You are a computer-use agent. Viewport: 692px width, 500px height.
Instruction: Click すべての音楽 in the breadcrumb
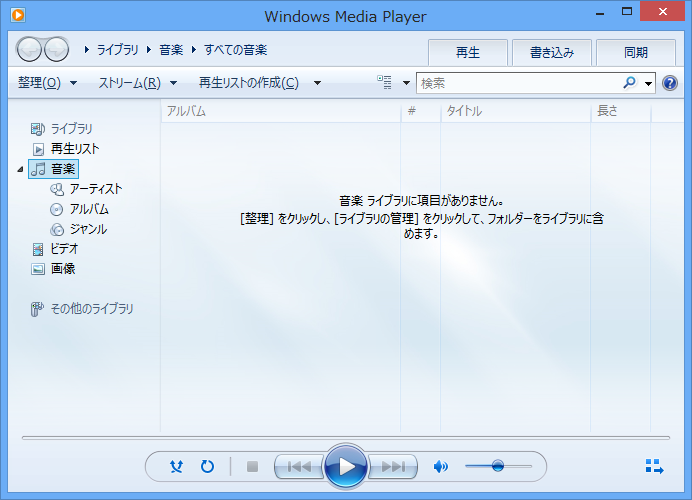click(x=235, y=50)
